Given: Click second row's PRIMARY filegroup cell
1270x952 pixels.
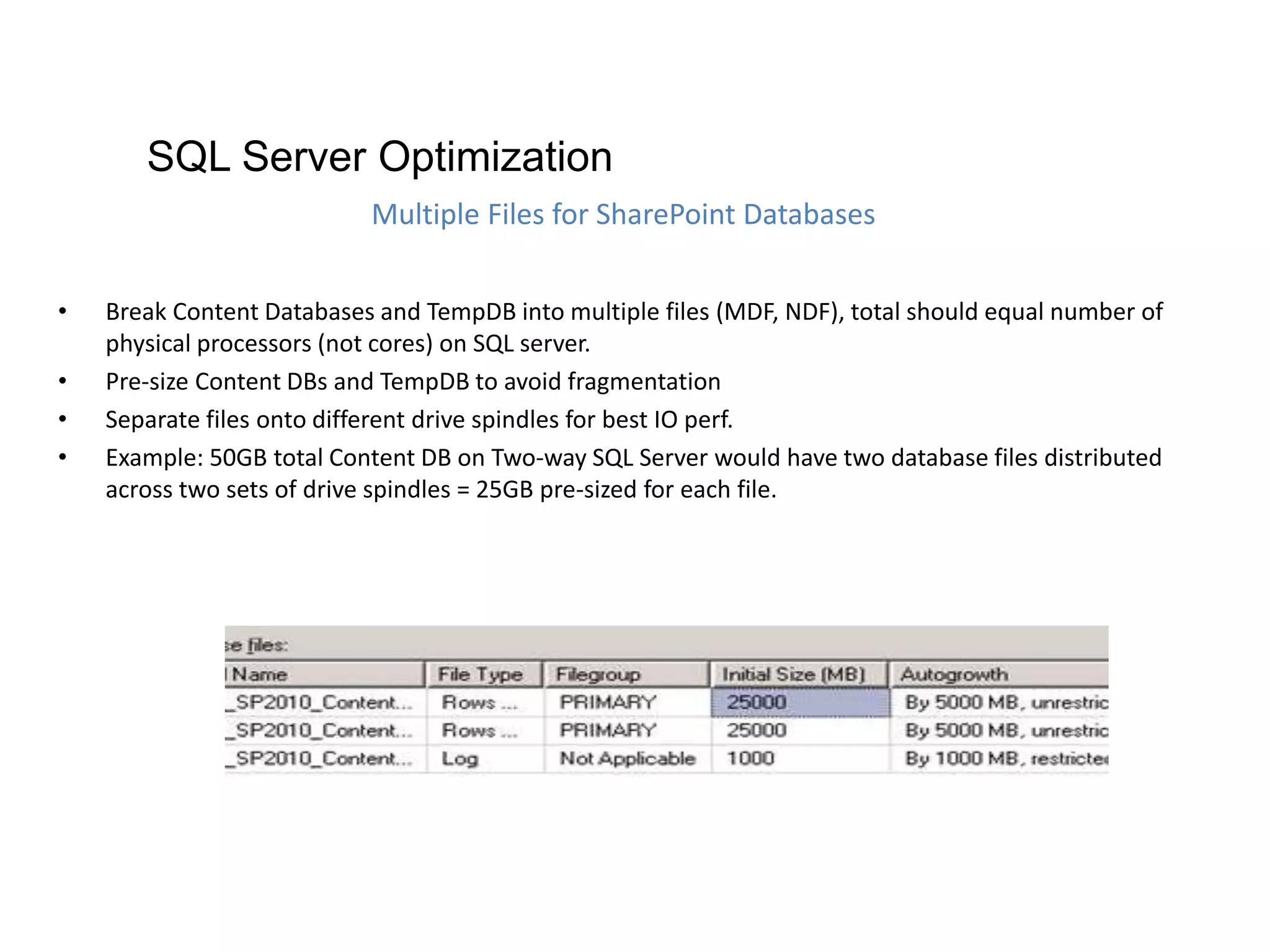Looking at the screenshot, I should click(628, 731).
